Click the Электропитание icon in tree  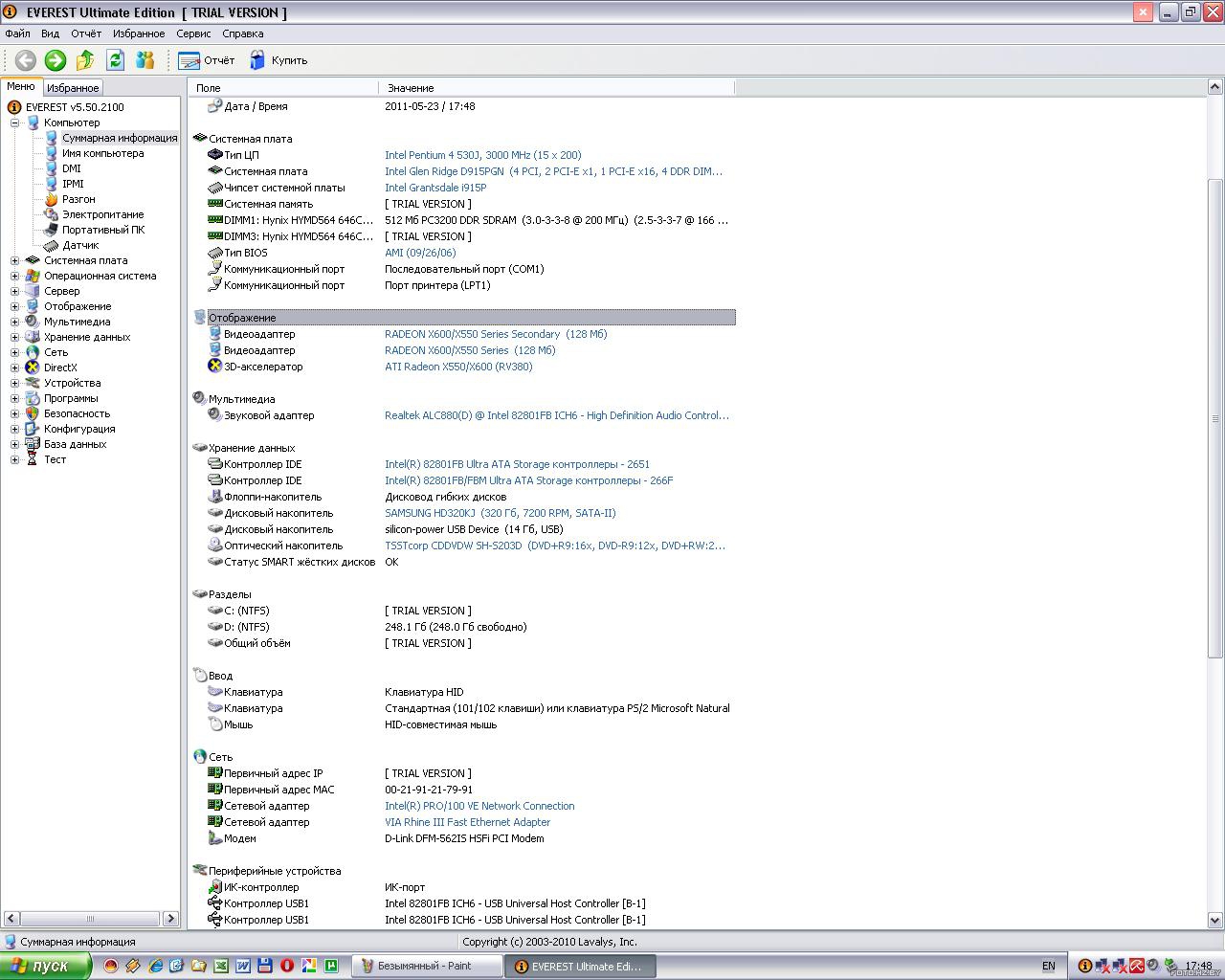[51, 214]
